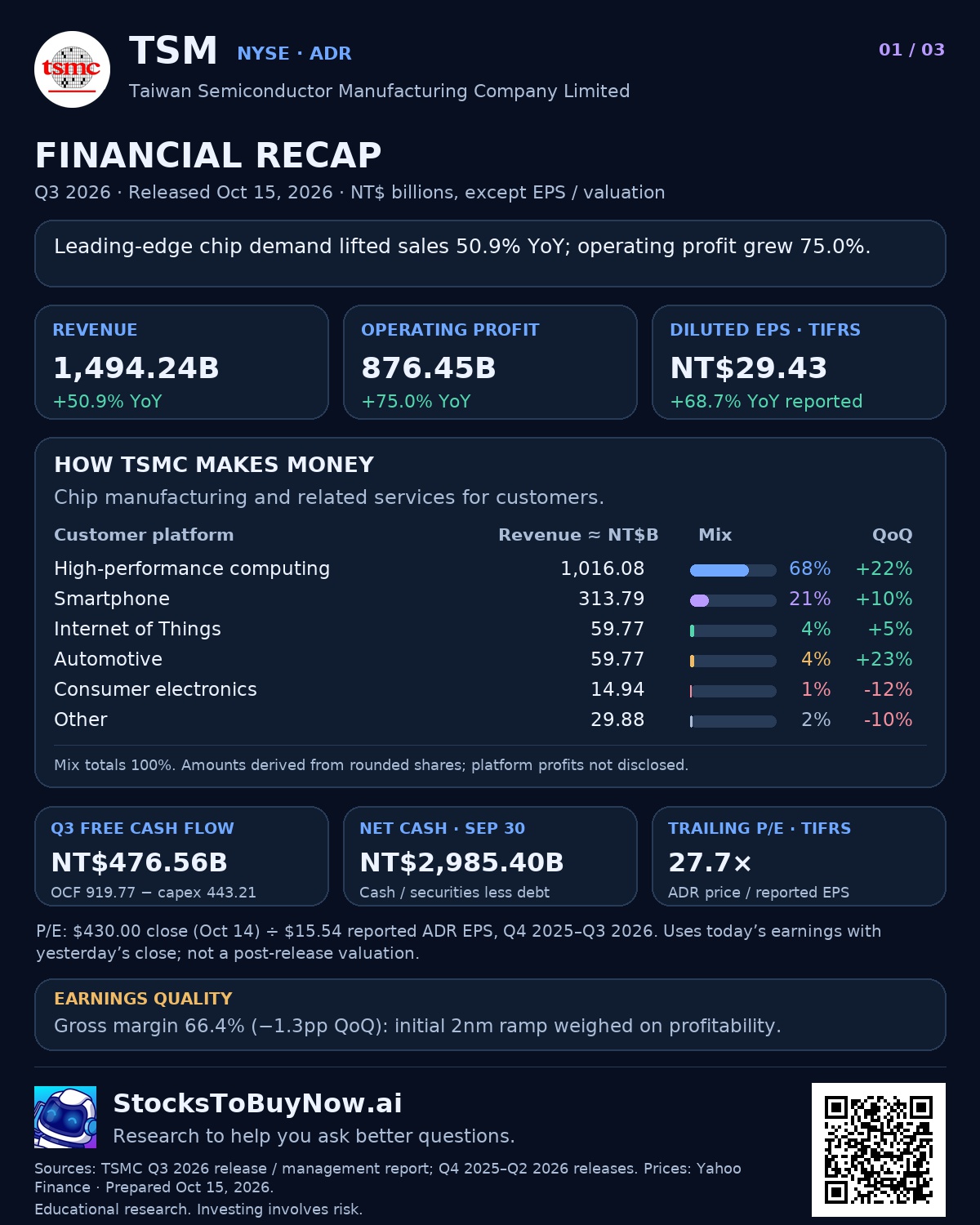Image resolution: width=980 pixels, height=1225 pixels.
Task: Click the 313.79 revenue value
Action: click(611, 599)
